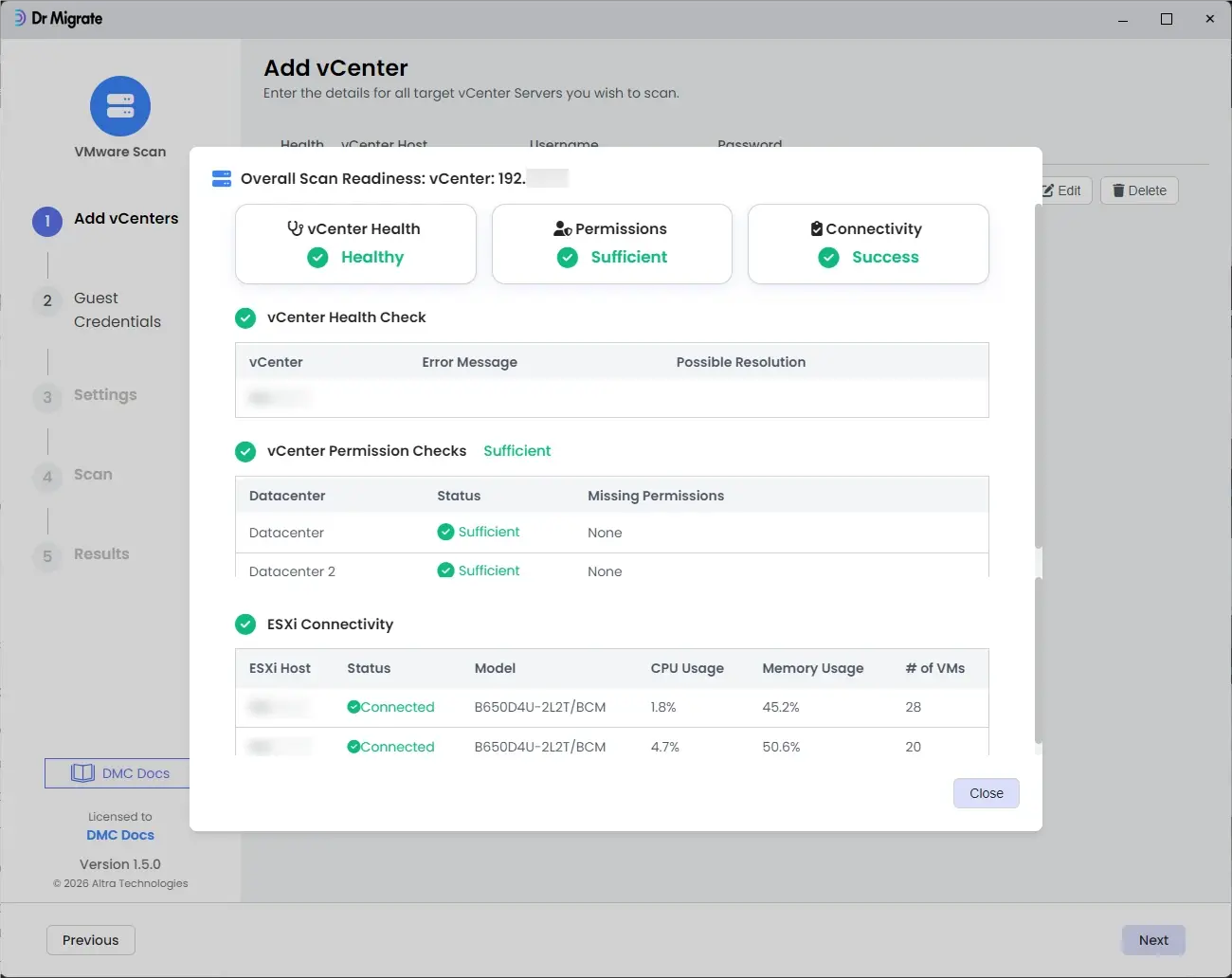Screen dimensions: 1232x978
Task: Open the DMC Docs button
Action: click(x=118, y=773)
